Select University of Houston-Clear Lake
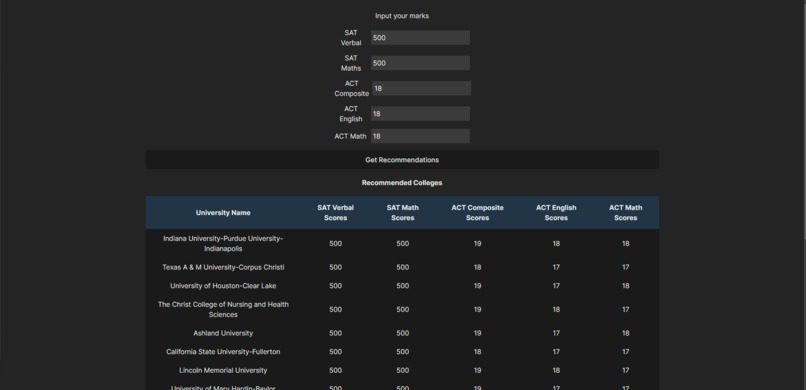The width and height of the screenshot is (806, 390). [223, 286]
